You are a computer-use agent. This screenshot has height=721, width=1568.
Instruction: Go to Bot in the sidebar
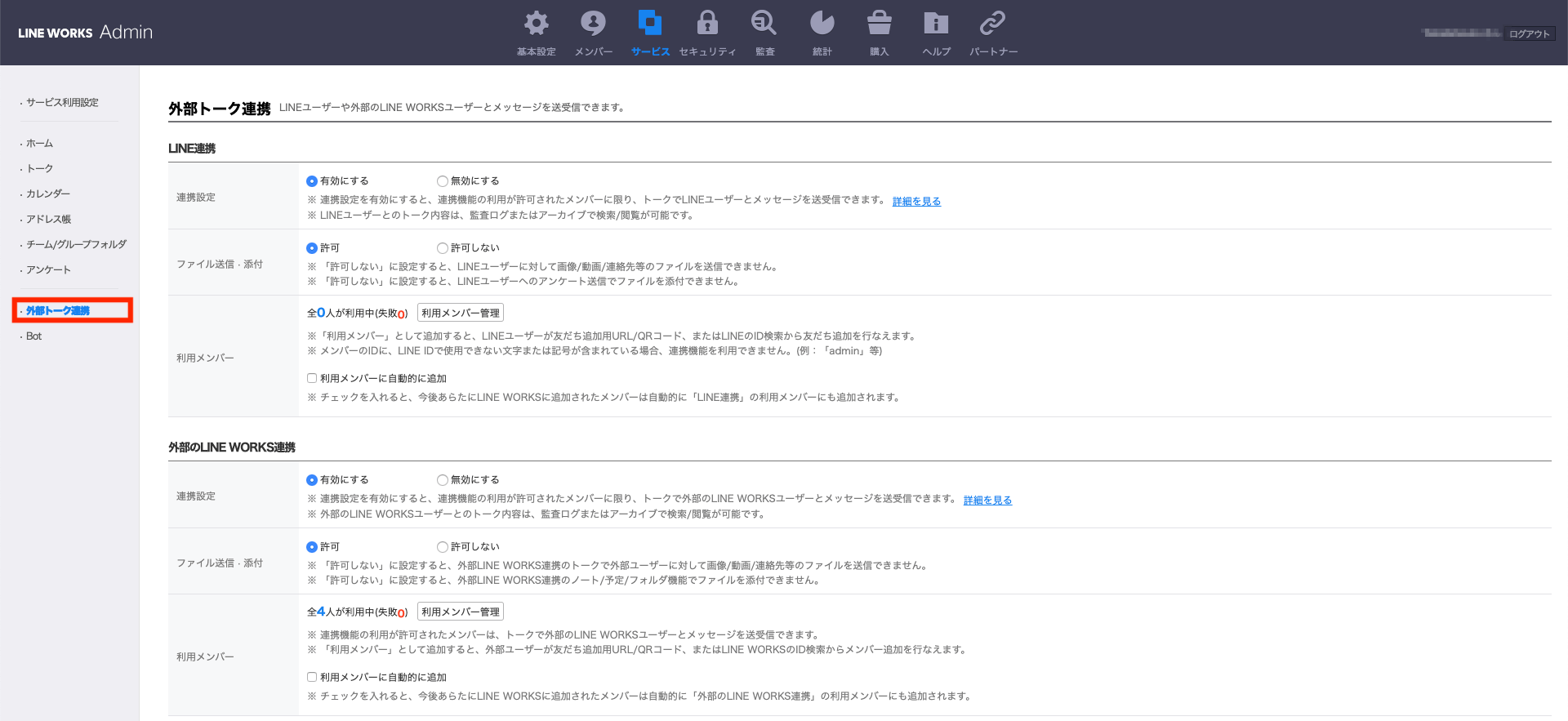(33, 336)
